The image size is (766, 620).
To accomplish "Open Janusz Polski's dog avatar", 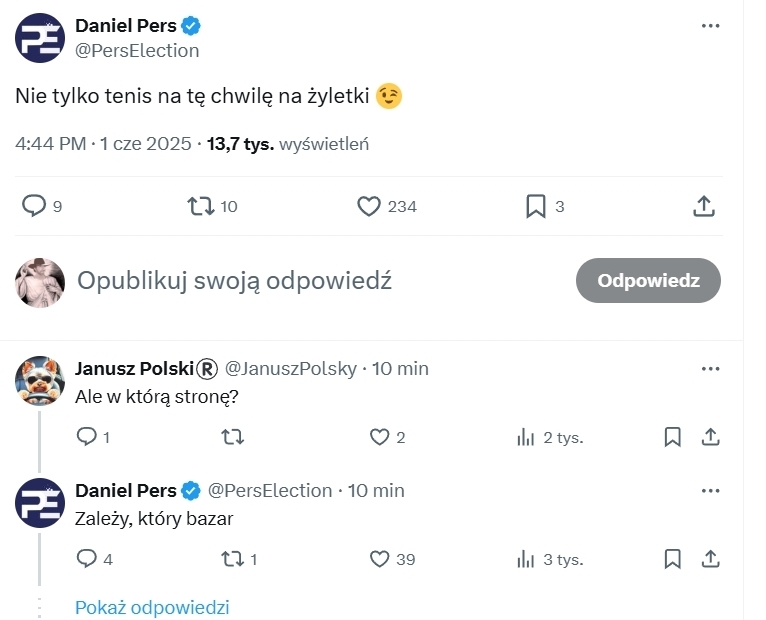I will pos(41,381).
